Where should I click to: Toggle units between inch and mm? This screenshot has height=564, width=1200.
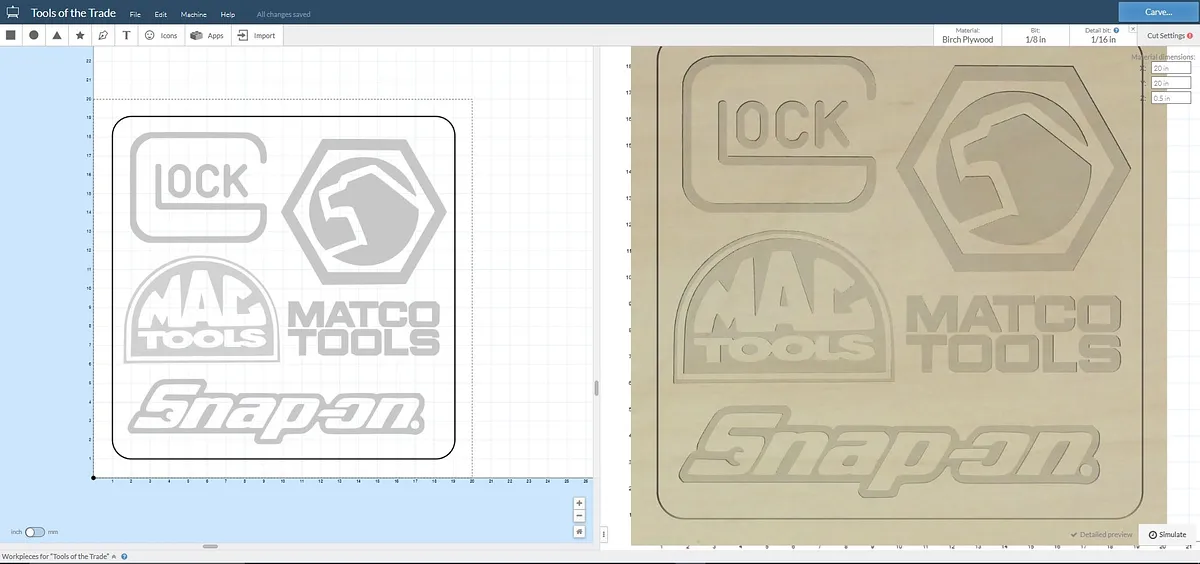(35, 532)
